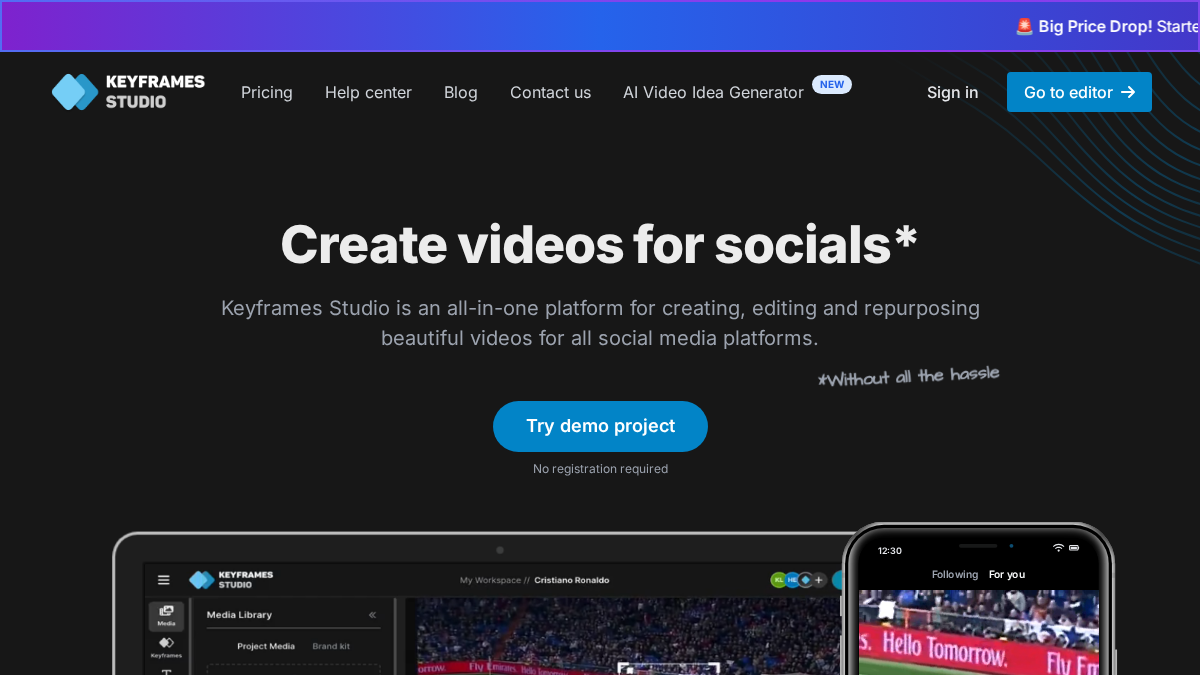
Task: Click the Go to editor button
Action: coord(1079,92)
